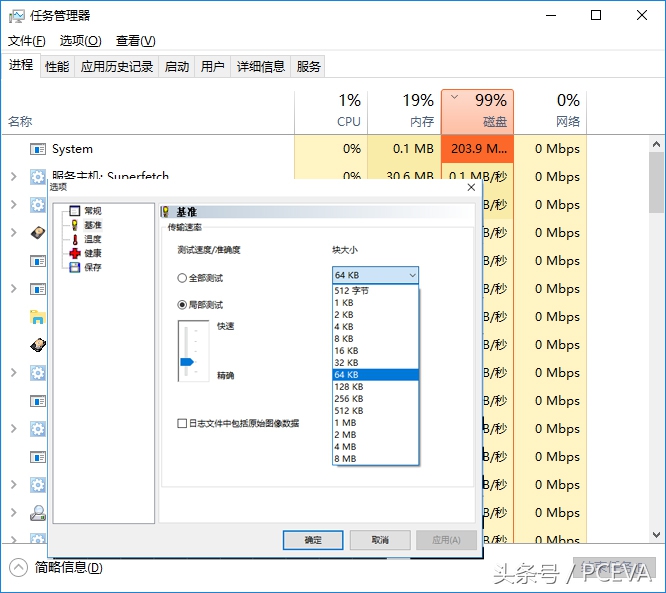Click the scrollbar up arrow
Screen dimensions: 666x593
656,144
